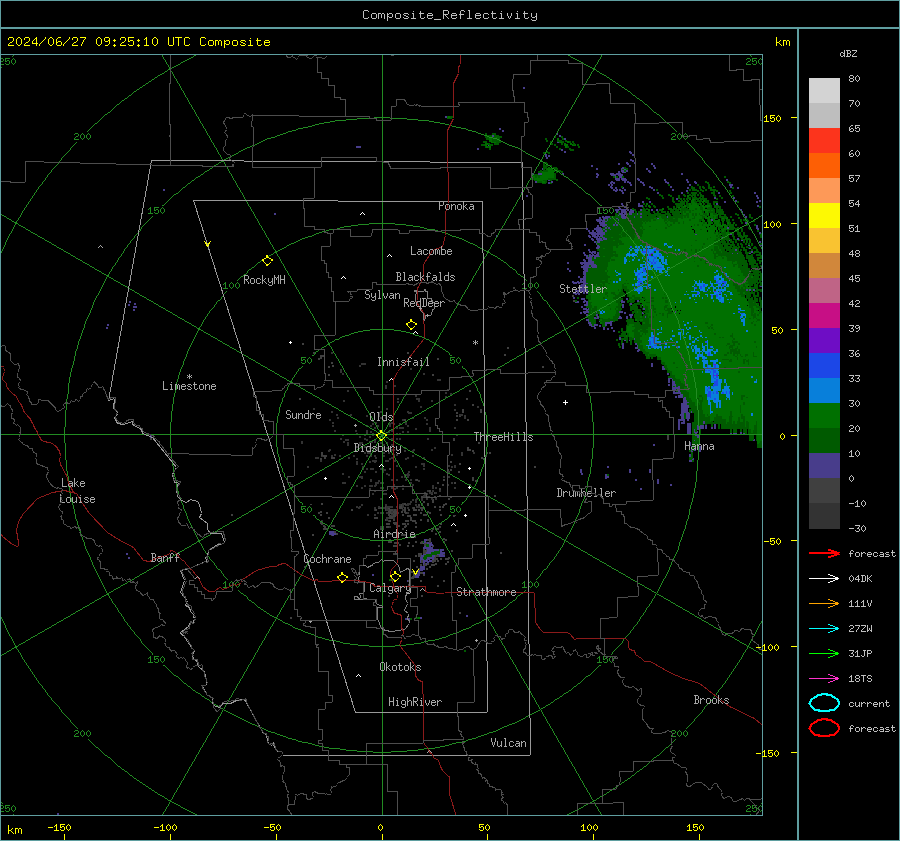The width and height of the screenshot is (900, 841).
Task: Click the HighRiver town label
Action: tap(415, 702)
